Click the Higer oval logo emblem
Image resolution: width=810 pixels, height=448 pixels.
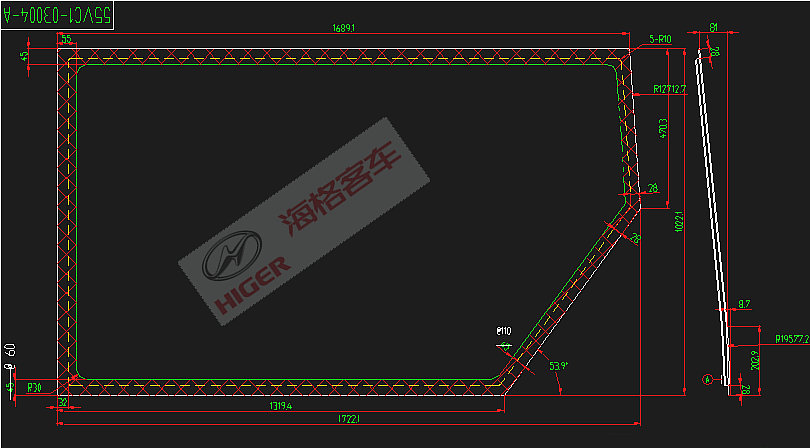pyautogui.click(x=233, y=259)
